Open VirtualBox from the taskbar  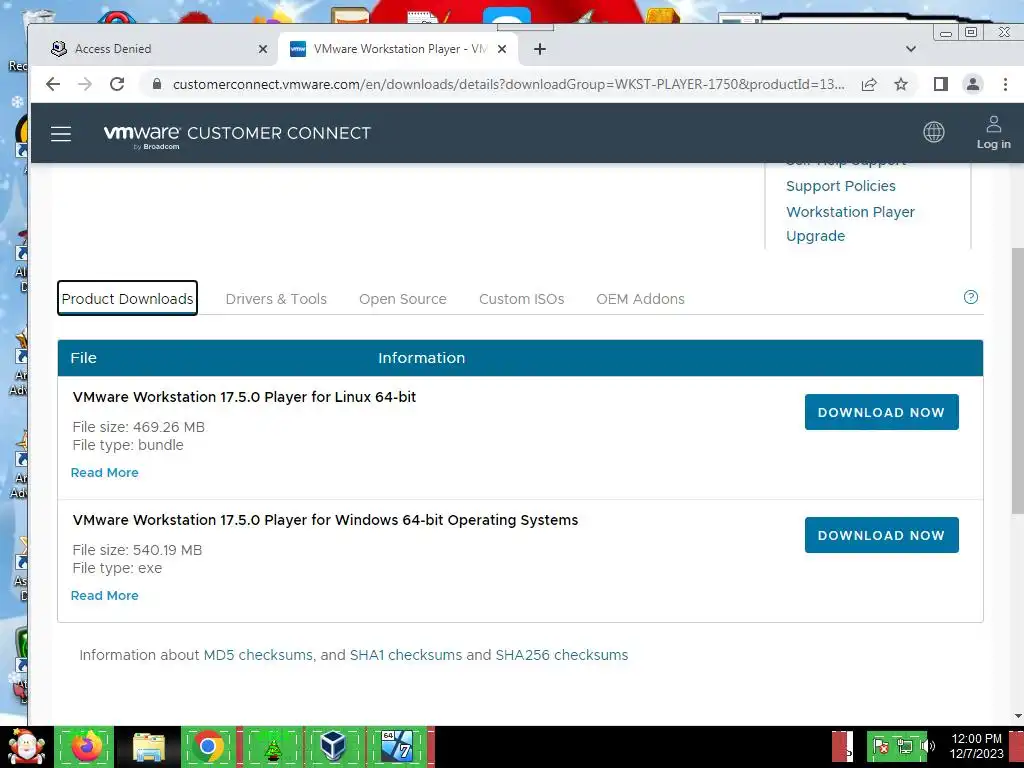pyautogui.click(x=333, y=746)
